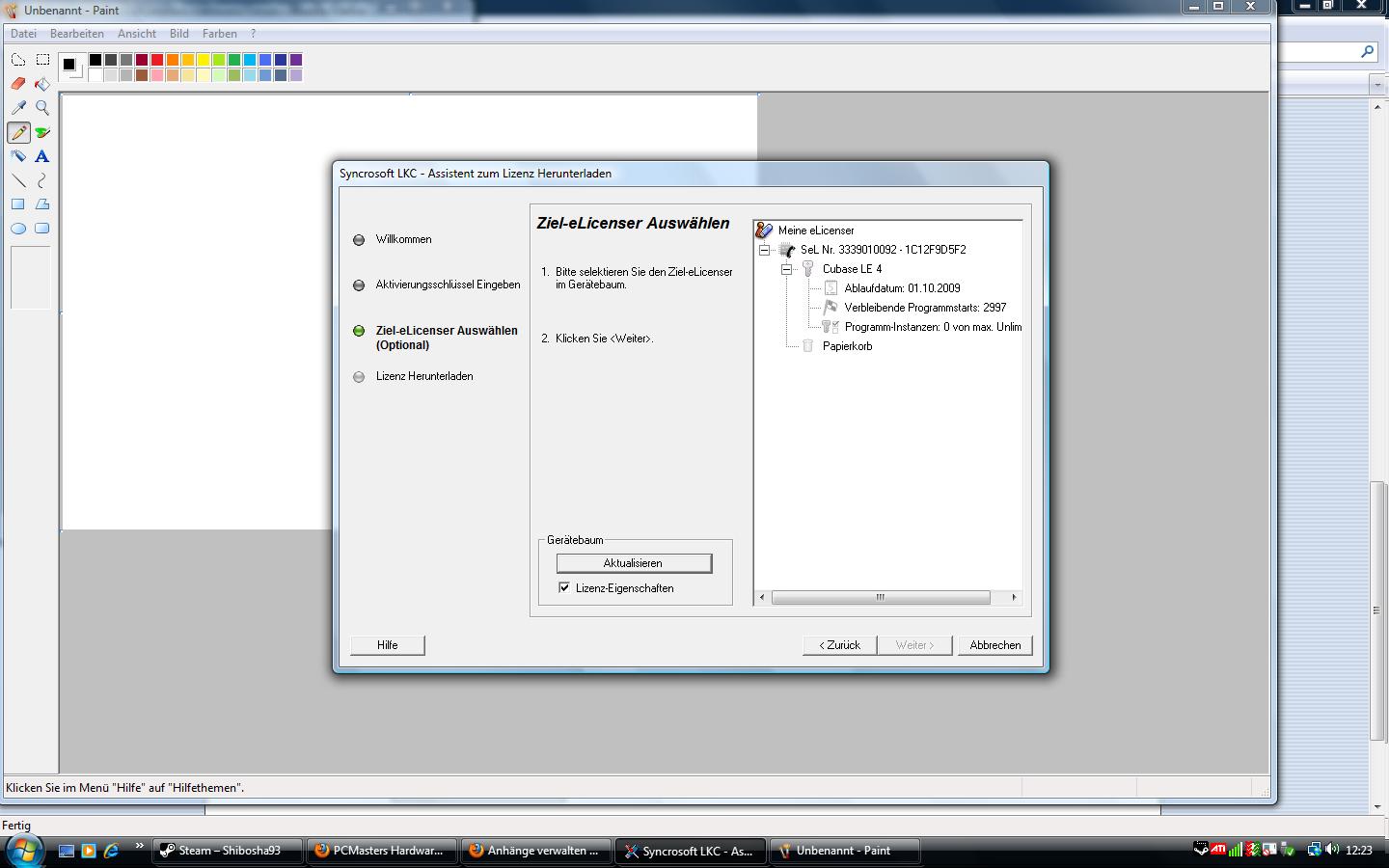Click the taskbar clock showing 12:23
1389x868 pixels.
coord(1358,851)
